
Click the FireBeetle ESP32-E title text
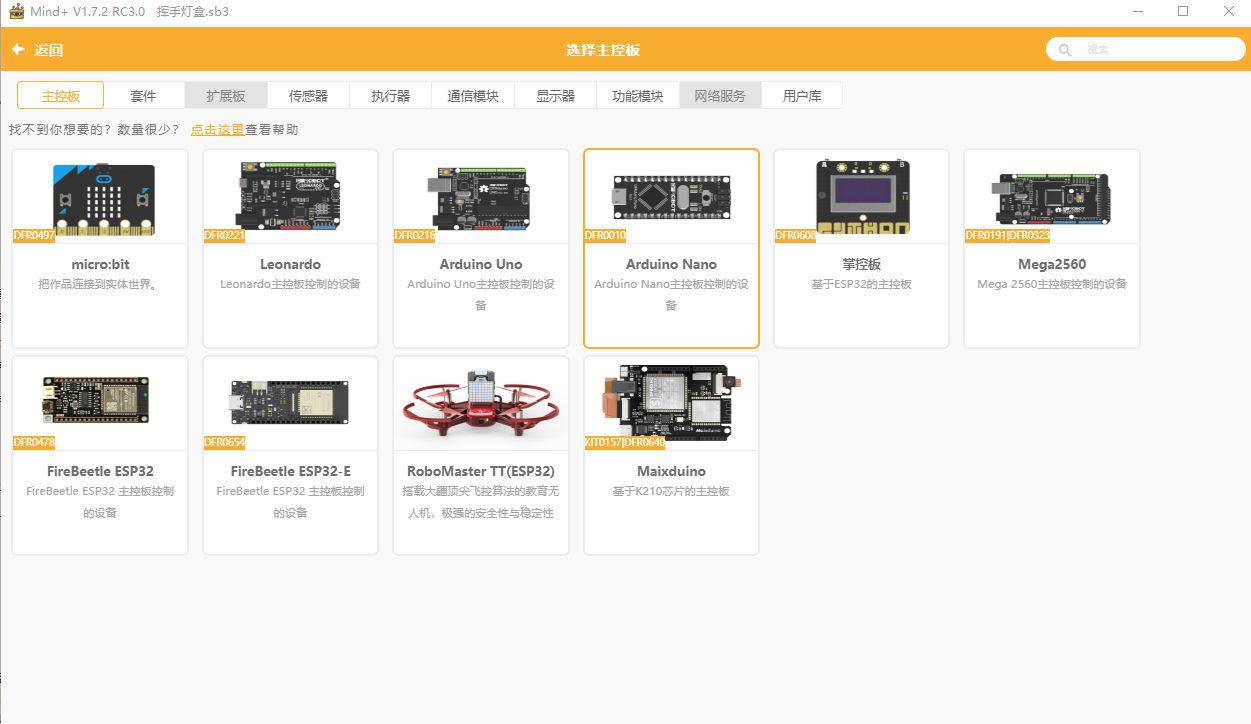(290, 471)
